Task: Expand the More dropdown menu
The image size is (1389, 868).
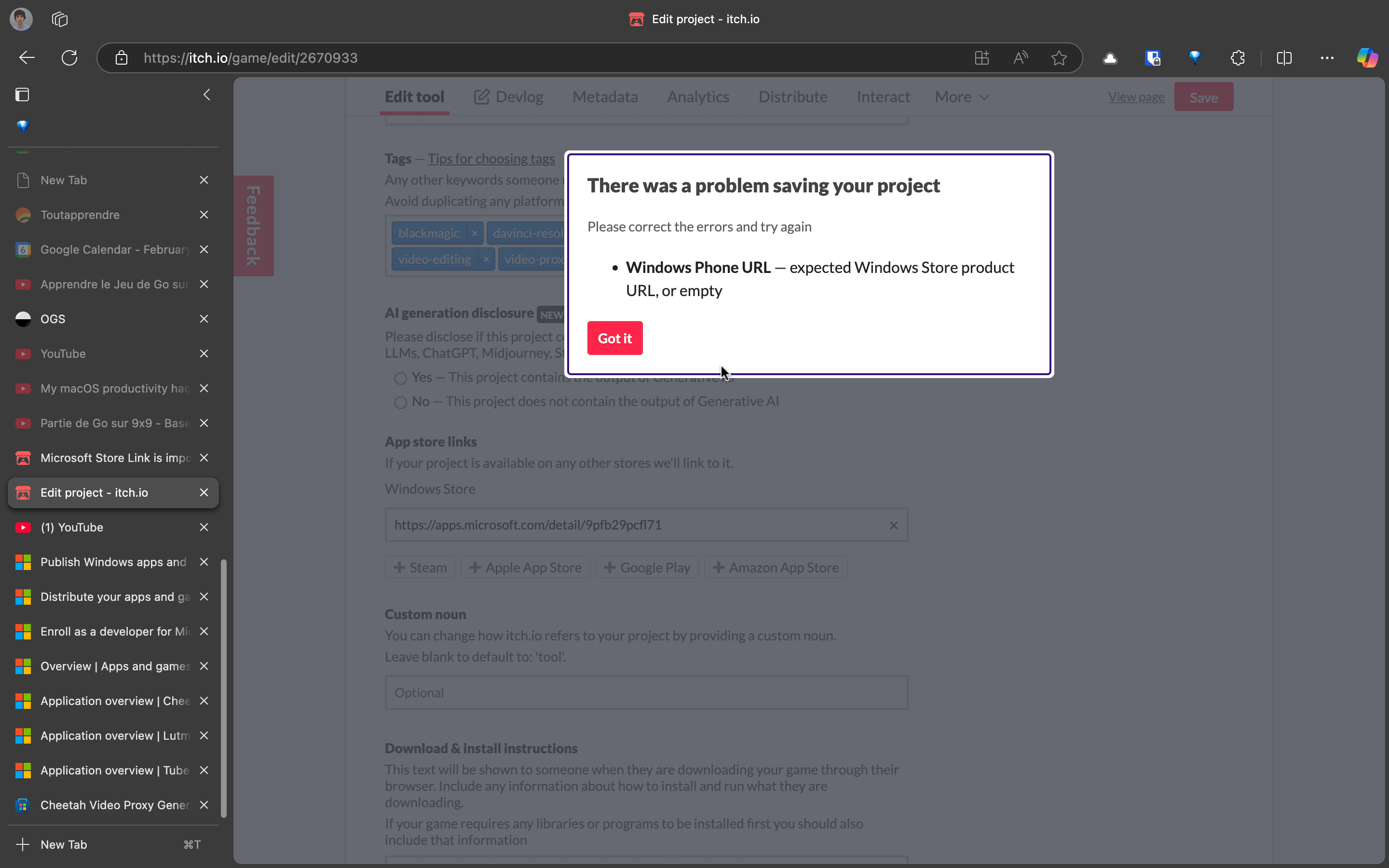Action: (962, 97)
